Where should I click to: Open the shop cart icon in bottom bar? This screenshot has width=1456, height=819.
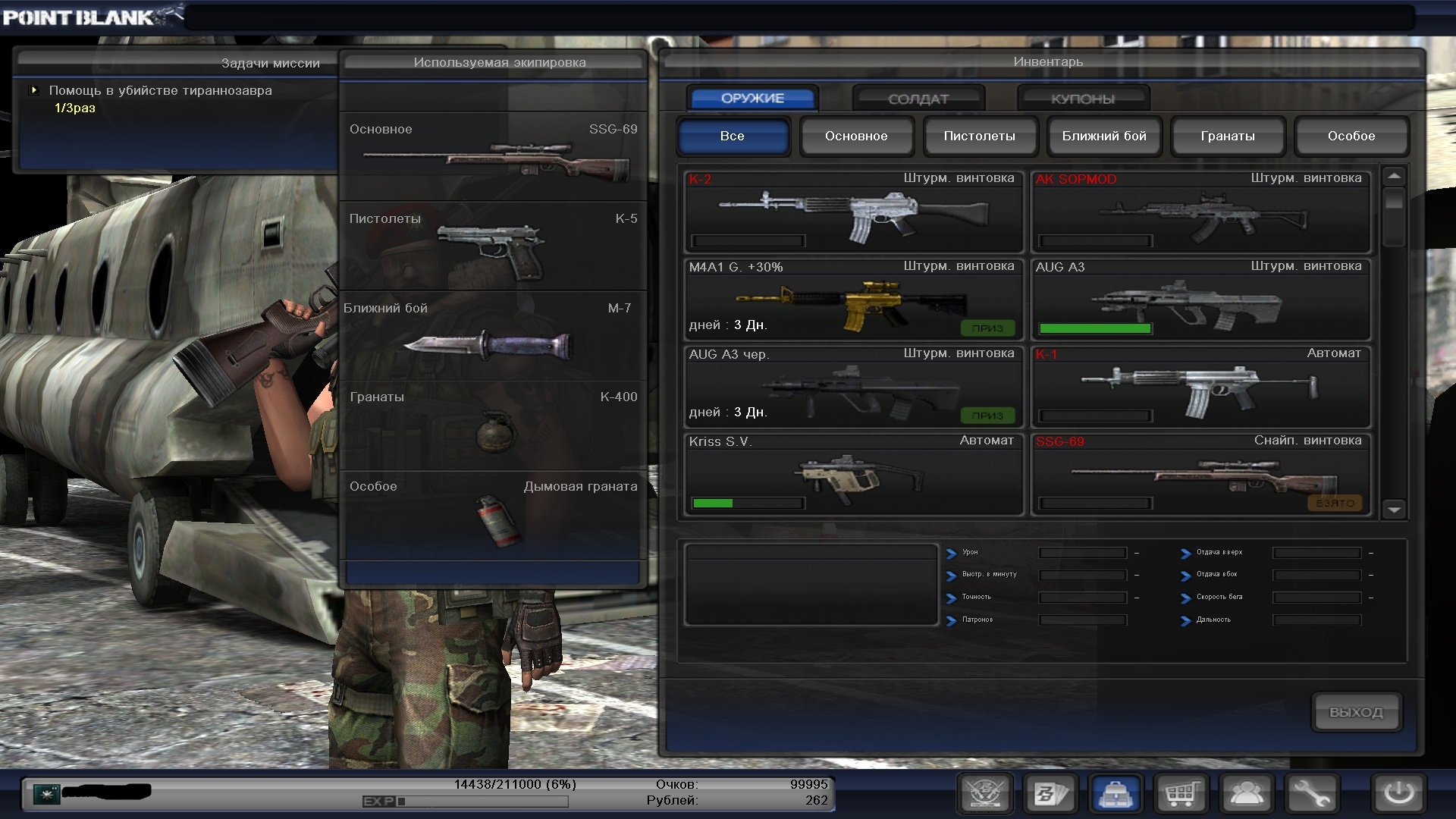click(1181, 794)
